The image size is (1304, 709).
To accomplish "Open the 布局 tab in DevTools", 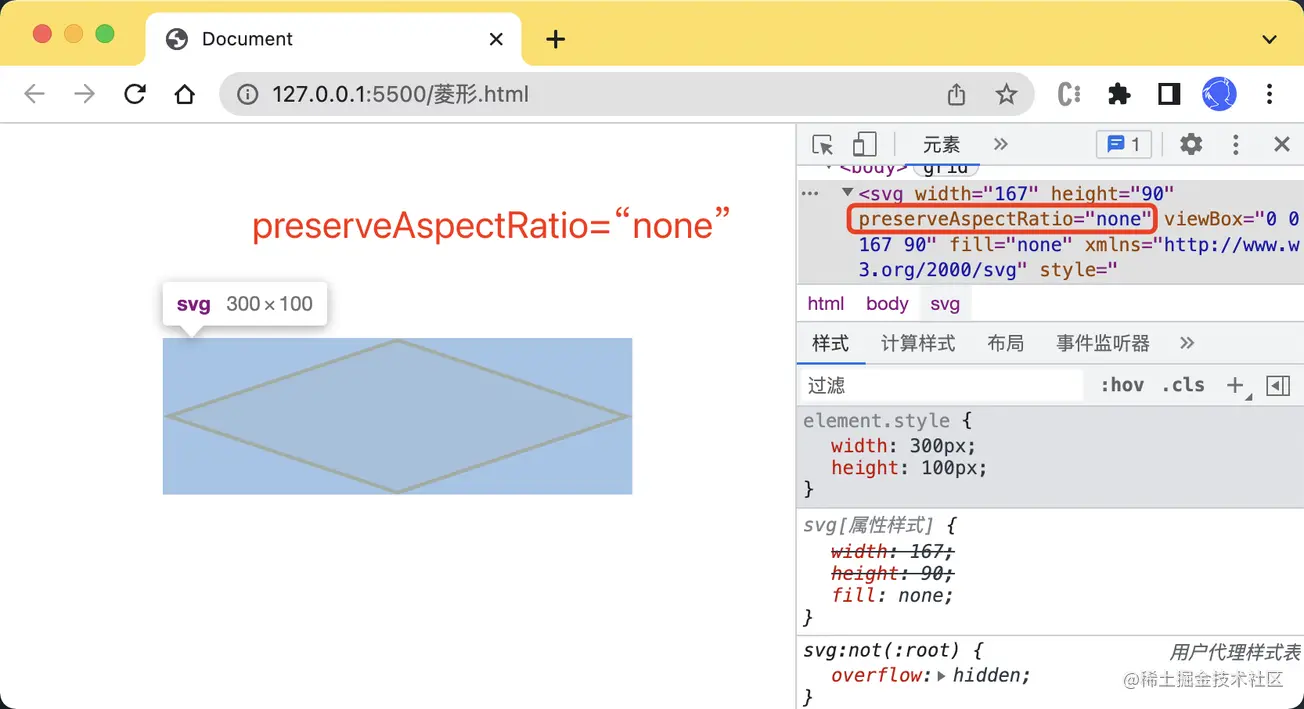I will click(x=1006, y=343).
